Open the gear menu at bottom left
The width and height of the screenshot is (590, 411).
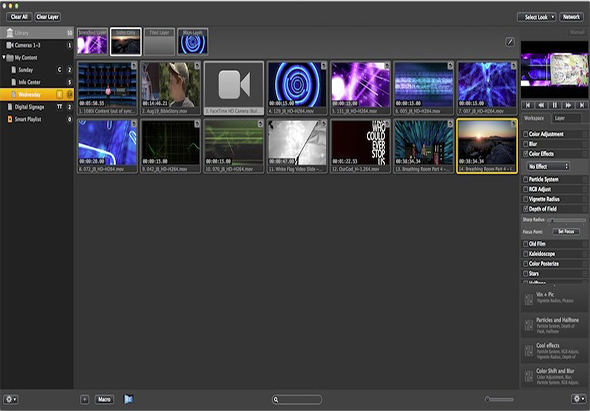tap(11, 399)
